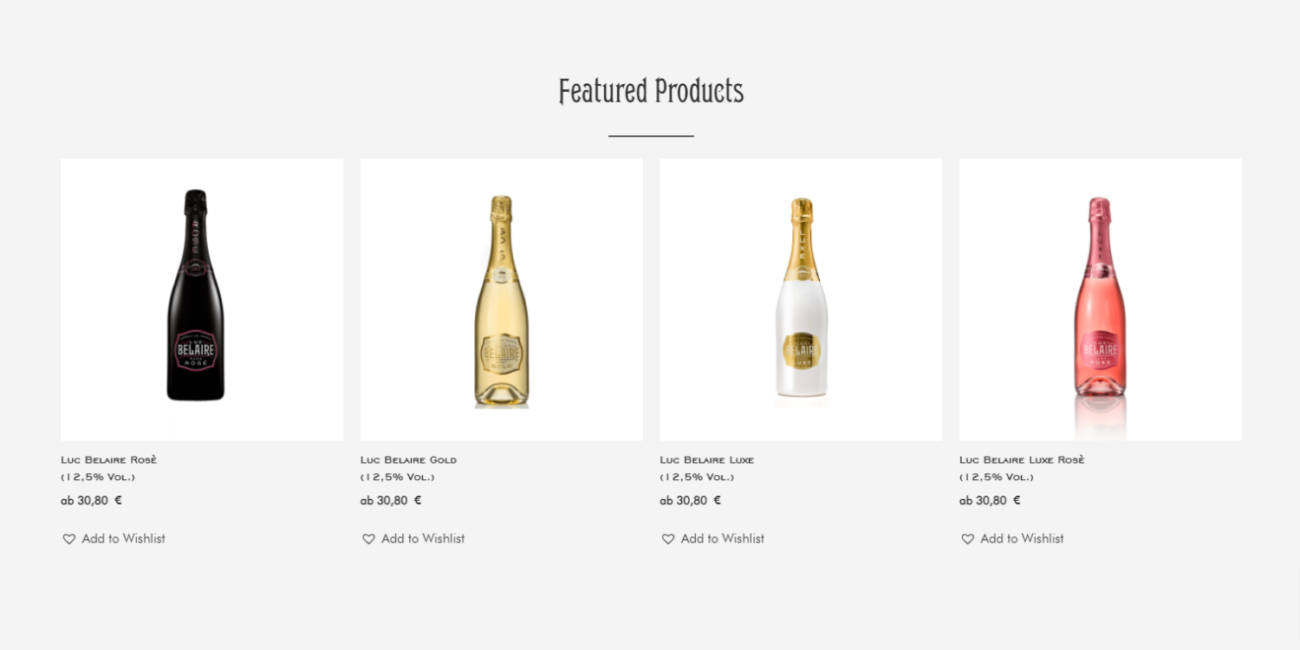
Task: Click 'Add to Wishlist' text for pink Luxe Rosè
Action: 1022,539
